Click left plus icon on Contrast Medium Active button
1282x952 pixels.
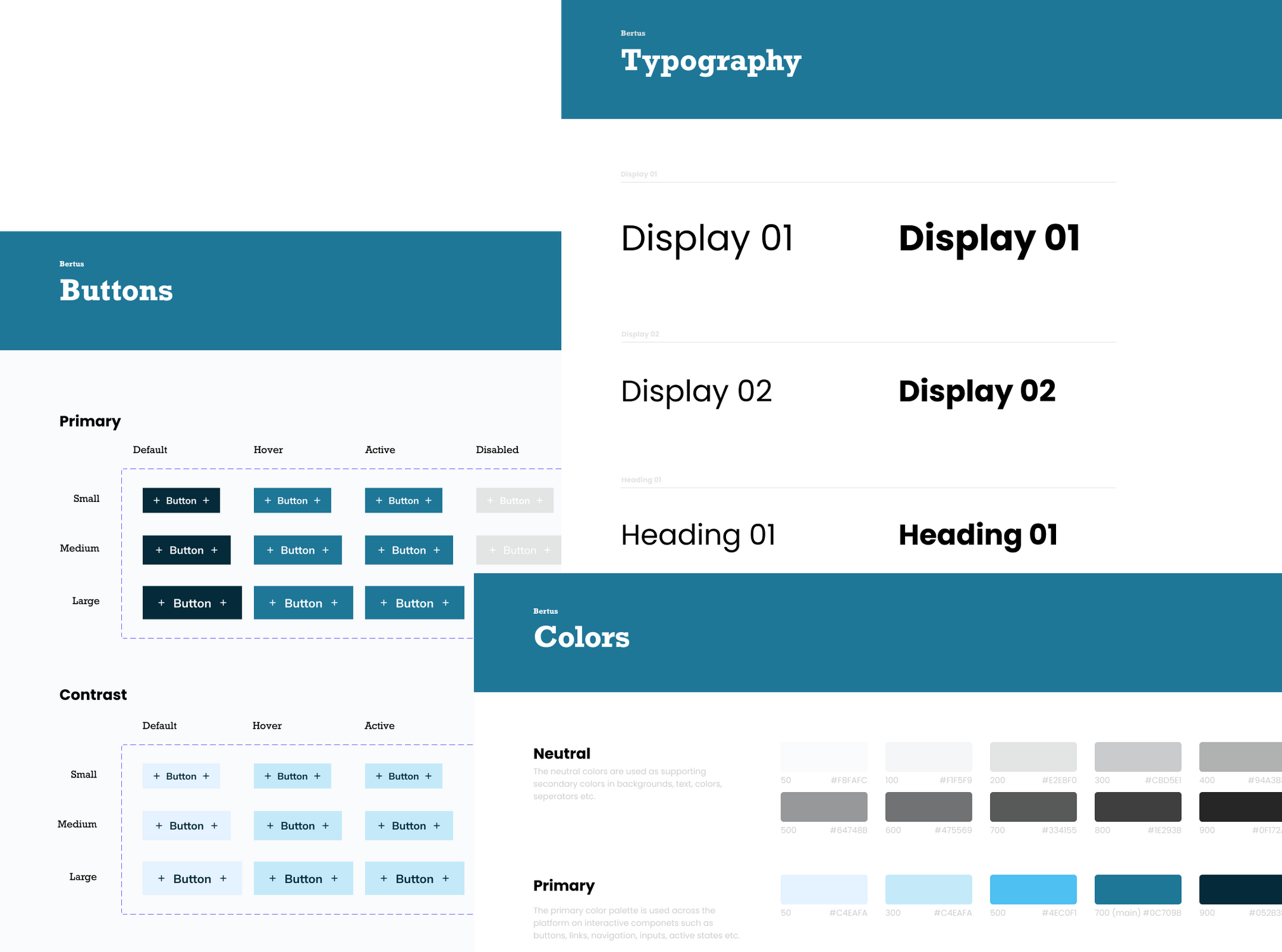click(381, 826)
